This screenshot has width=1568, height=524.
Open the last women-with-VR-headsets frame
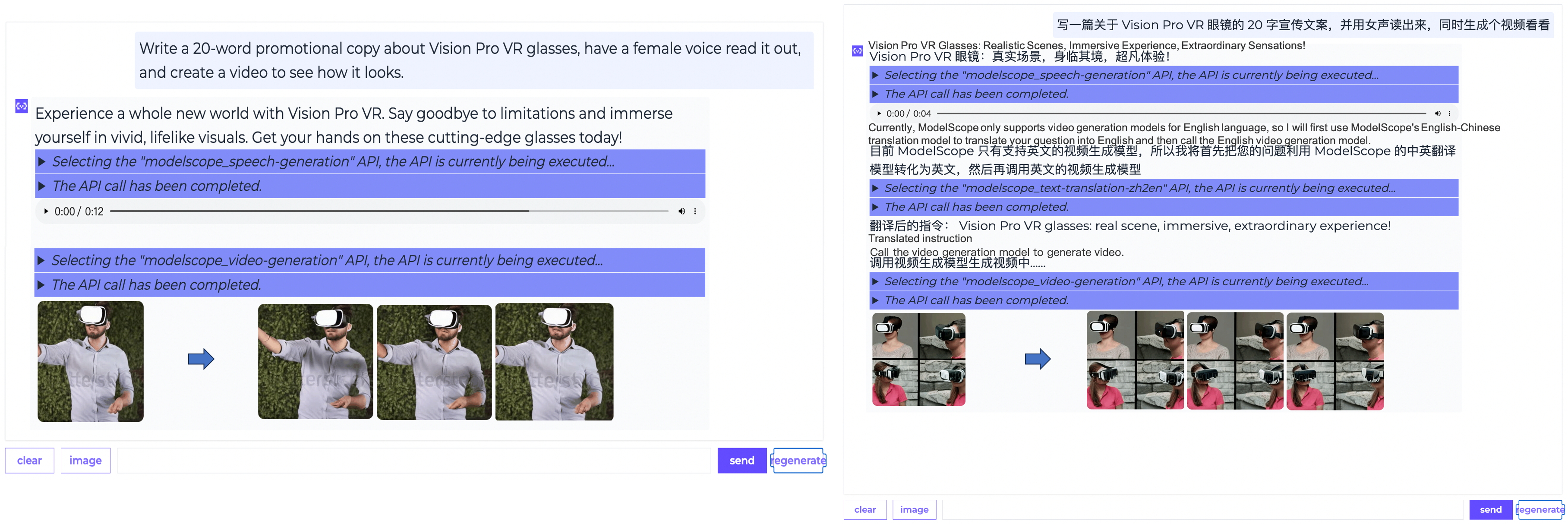[1335, 361]
